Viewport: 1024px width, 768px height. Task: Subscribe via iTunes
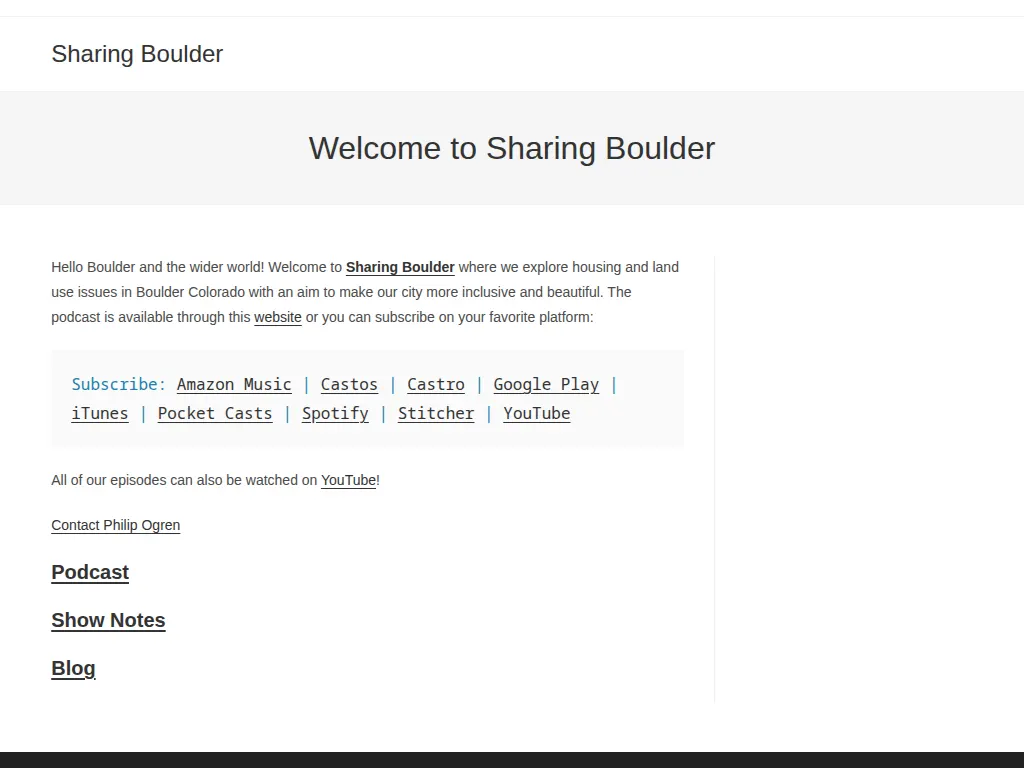click(x=100, y=413)
